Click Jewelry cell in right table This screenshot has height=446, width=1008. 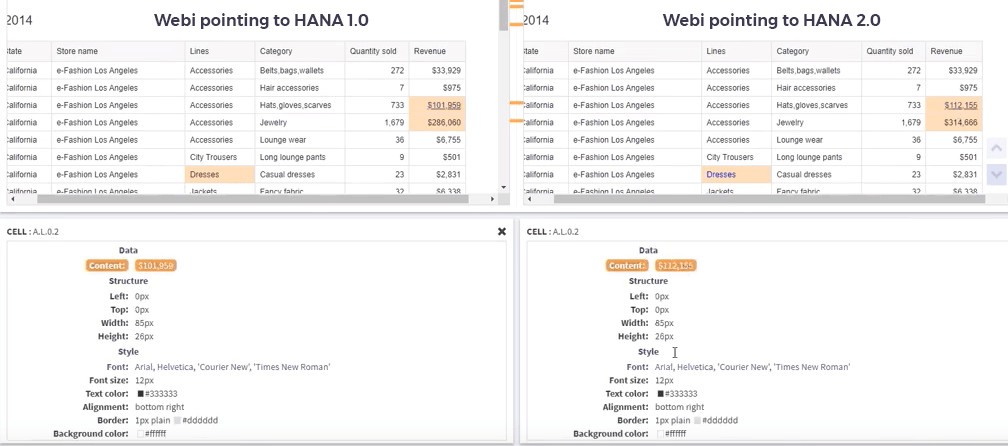coord(816,122)
